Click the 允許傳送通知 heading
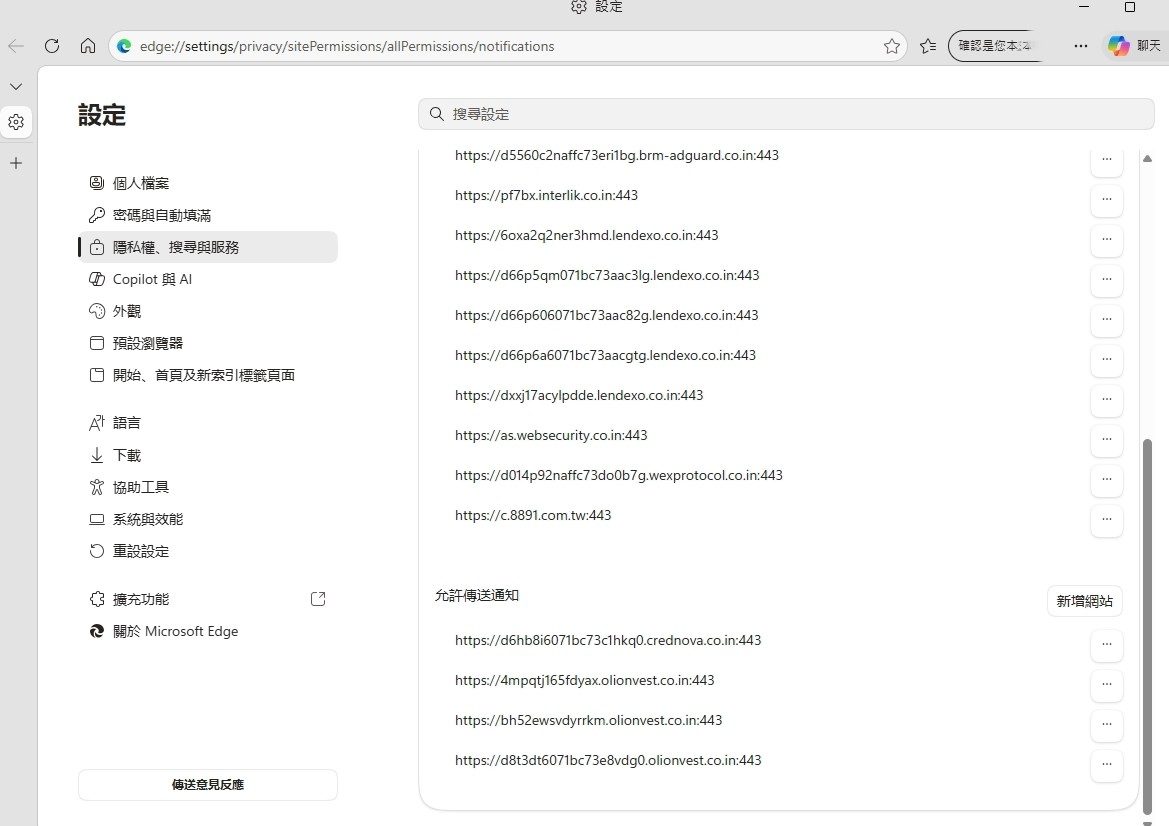The height and width of the screenshot is (826, 1169). [x=476, y=596]
